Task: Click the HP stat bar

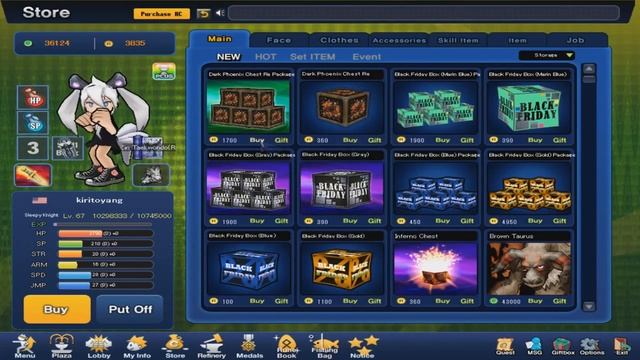Action: 106,233
